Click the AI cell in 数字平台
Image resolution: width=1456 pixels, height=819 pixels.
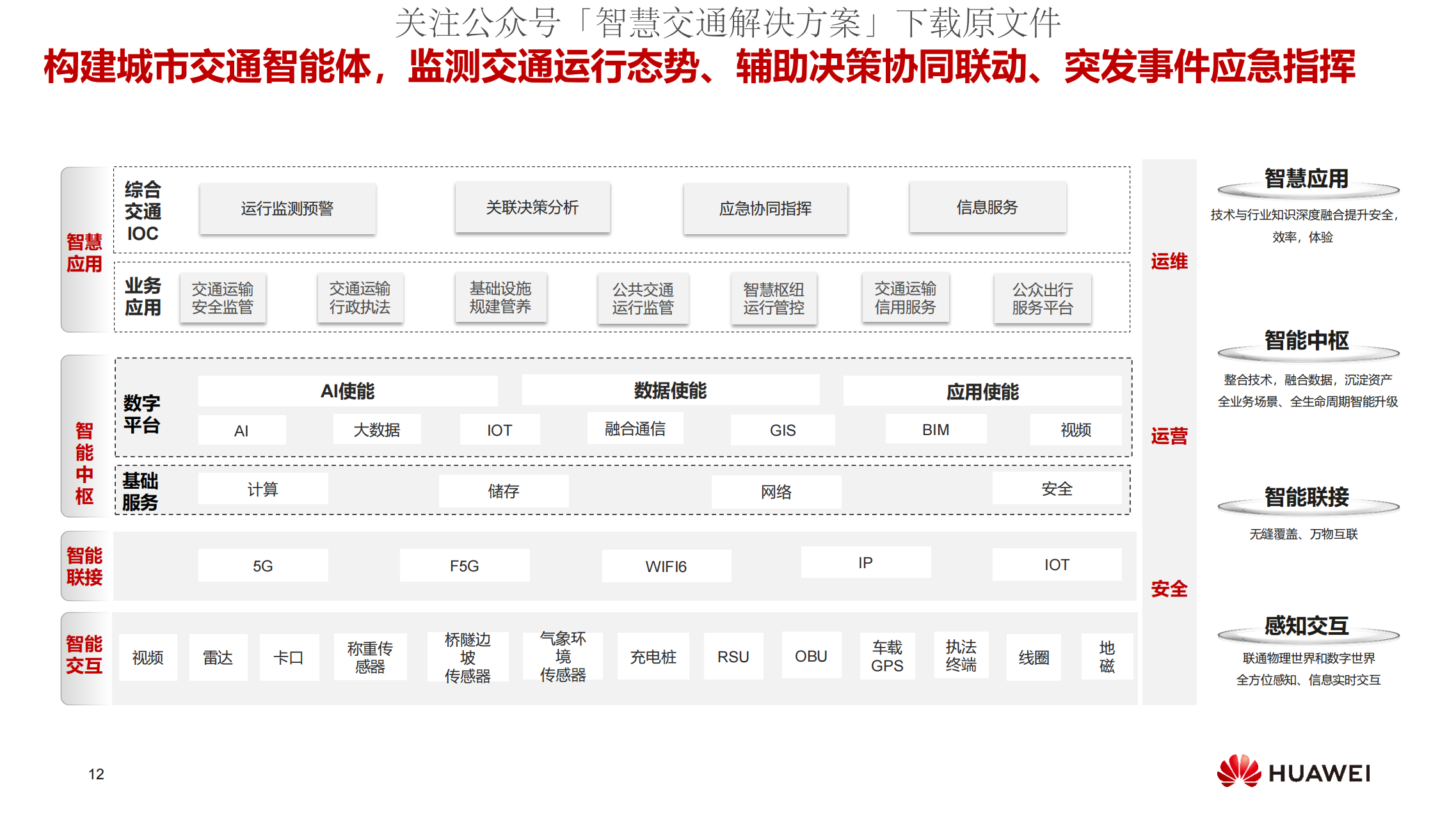point(241,430)
